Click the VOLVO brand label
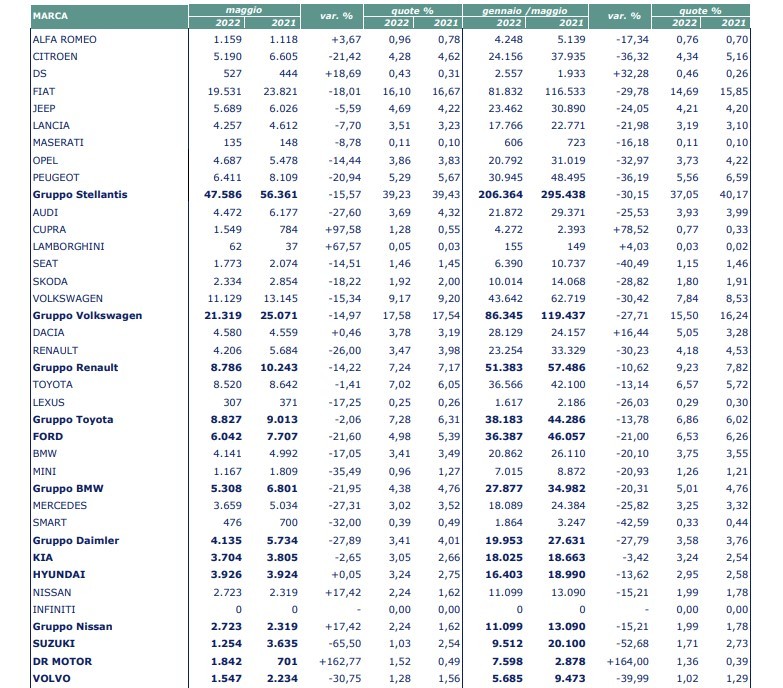The width and height of the screenshot is (783, 688). point(51,678)
